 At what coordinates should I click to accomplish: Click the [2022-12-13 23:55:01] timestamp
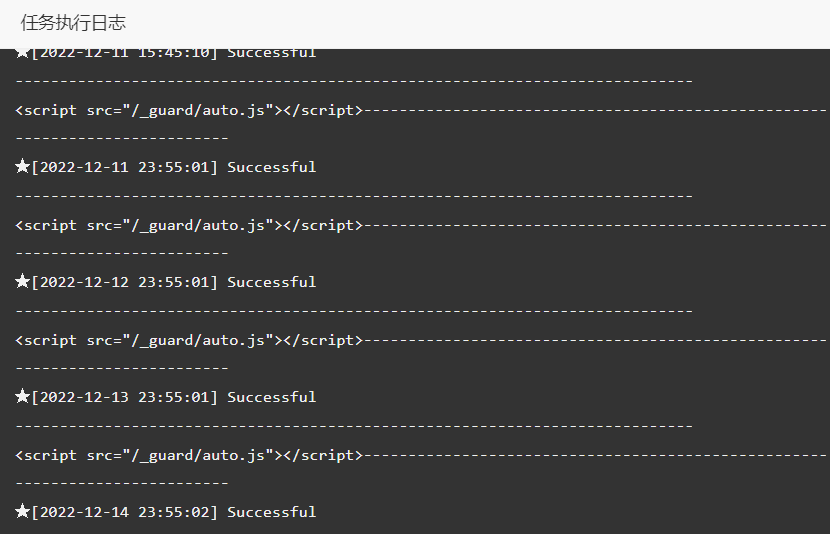(124, 397)
